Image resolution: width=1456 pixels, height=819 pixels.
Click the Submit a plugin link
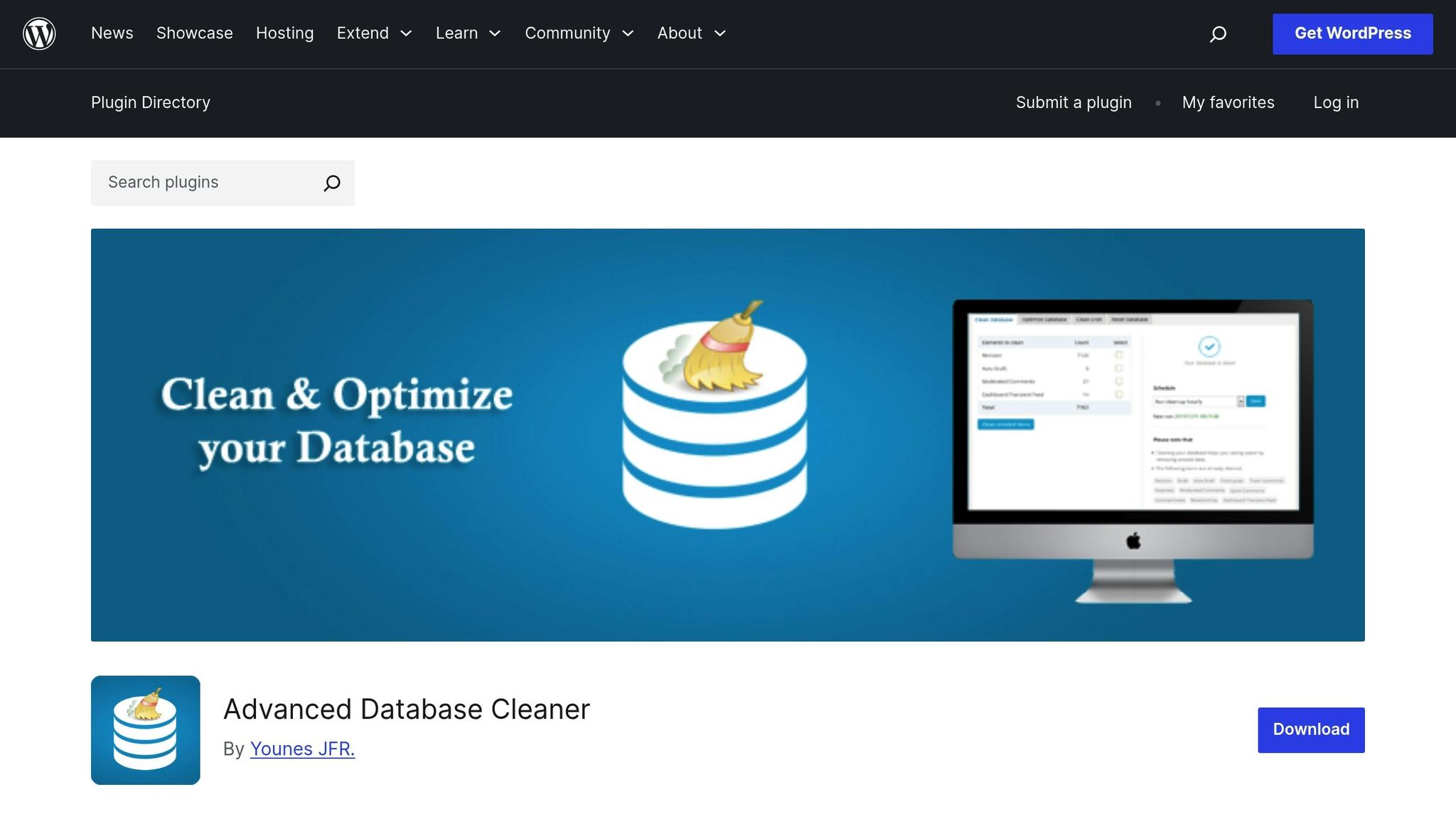click(x=1074, y=102)
